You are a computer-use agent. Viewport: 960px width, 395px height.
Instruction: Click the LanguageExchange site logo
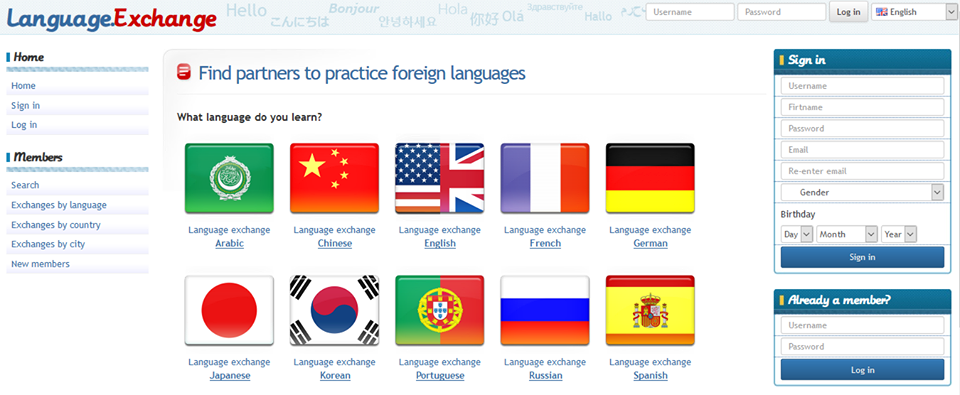111,18
